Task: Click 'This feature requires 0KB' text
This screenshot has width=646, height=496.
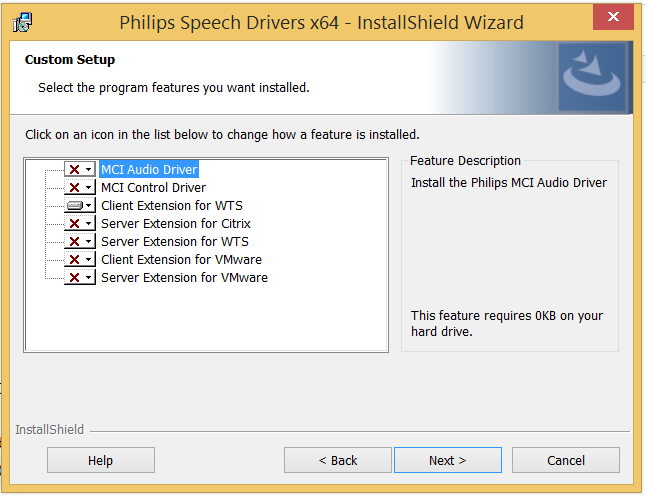Action: click(x=507, y=323)
